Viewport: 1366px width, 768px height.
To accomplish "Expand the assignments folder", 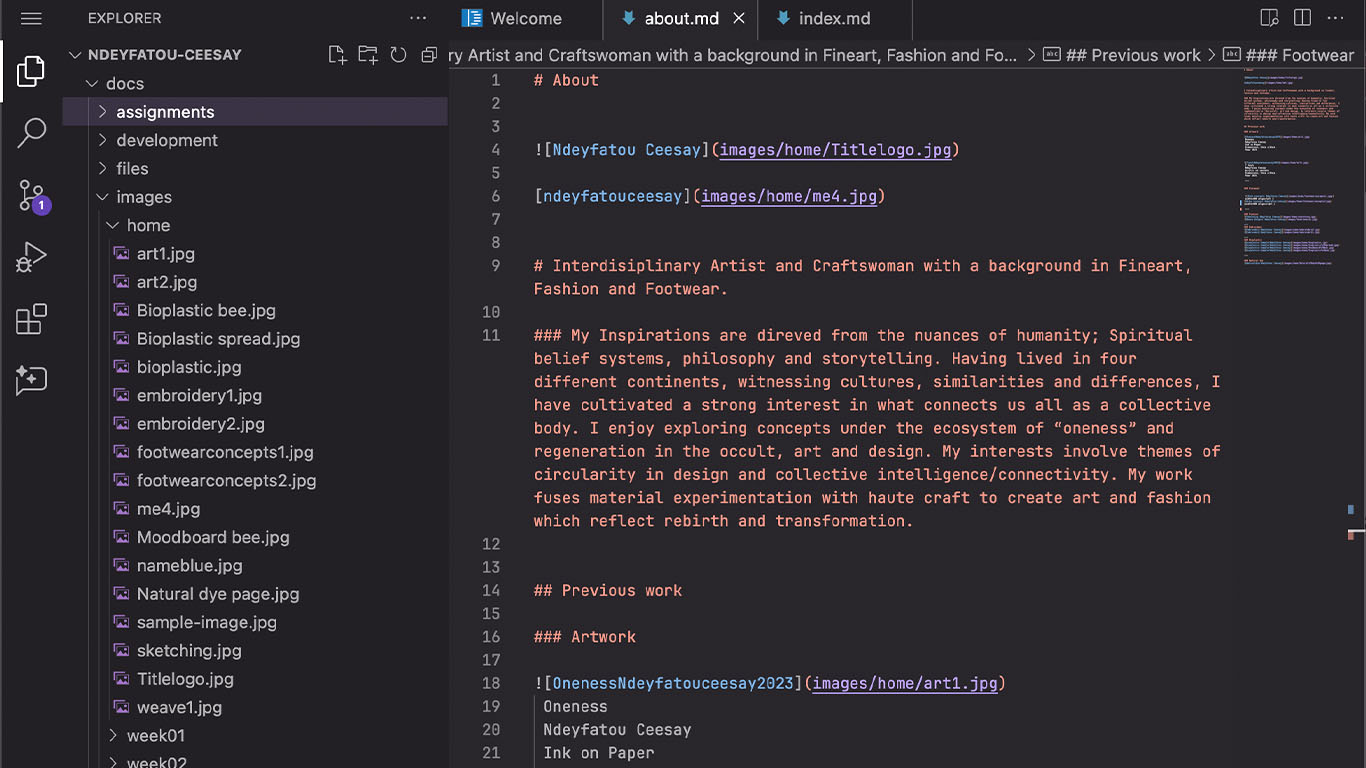I will [165, 112].
